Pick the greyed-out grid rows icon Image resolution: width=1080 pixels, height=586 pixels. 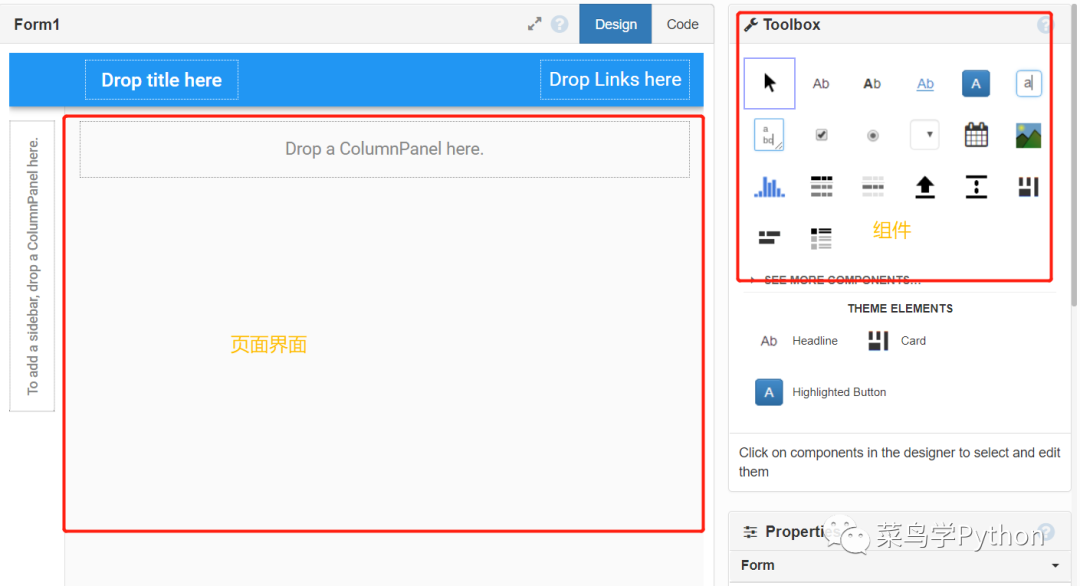873,187
